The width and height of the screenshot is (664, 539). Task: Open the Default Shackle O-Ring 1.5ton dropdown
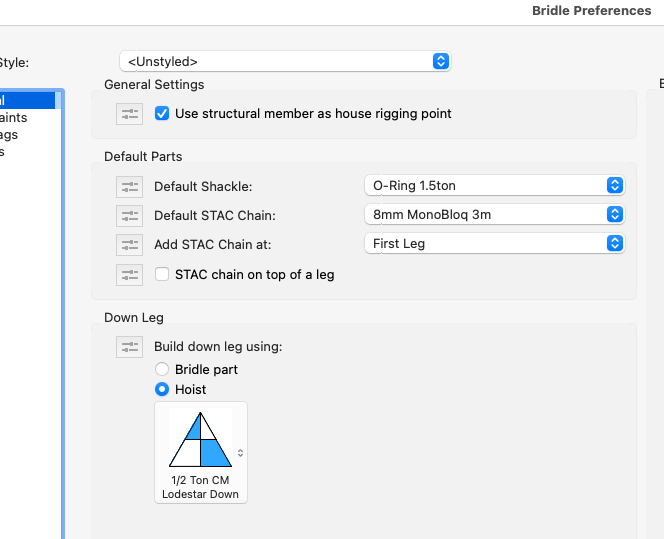coord(494,185)
